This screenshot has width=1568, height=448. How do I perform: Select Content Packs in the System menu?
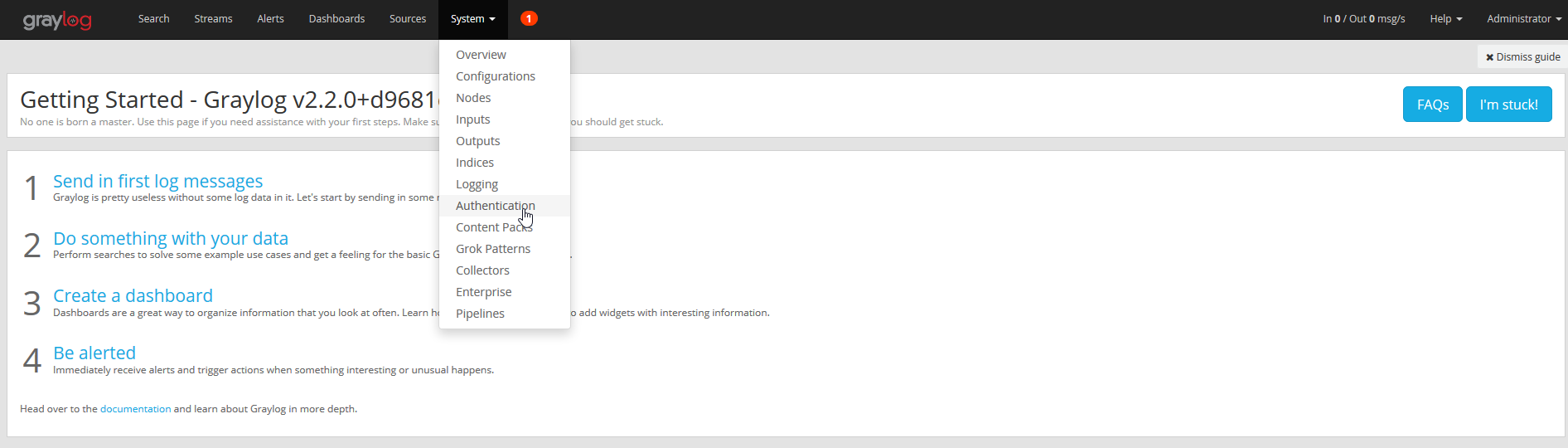505,227
